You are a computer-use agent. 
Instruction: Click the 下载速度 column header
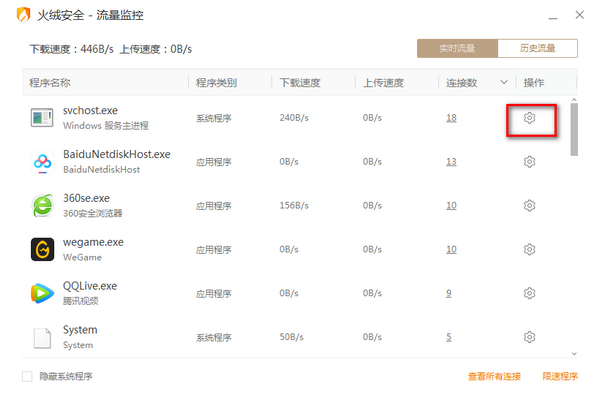(300, 83)
